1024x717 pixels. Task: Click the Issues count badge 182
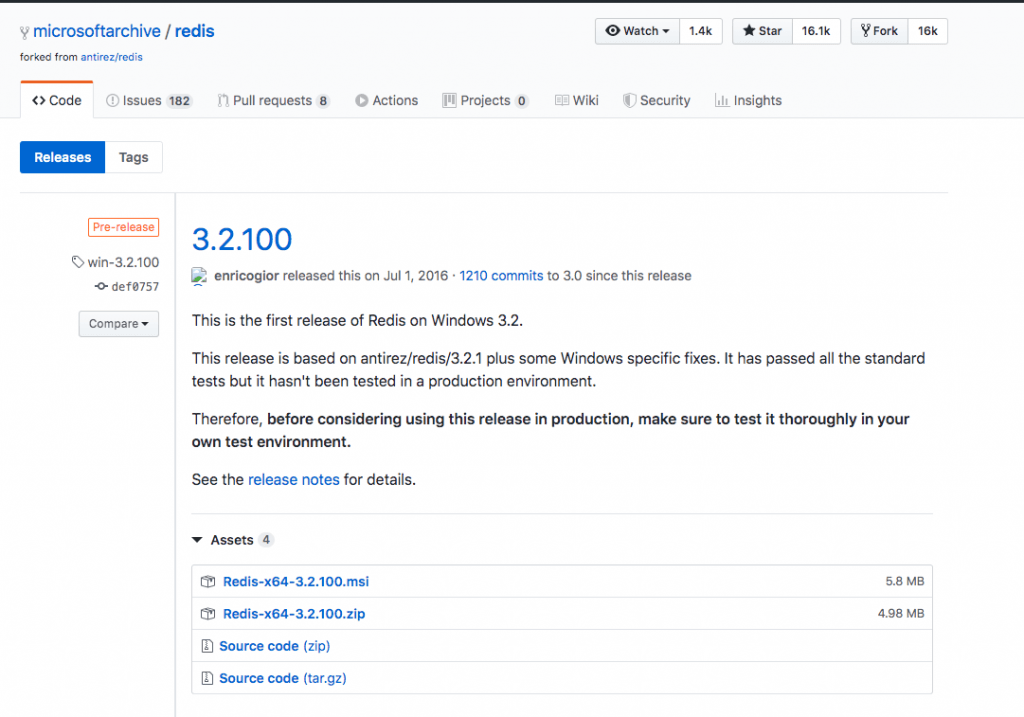pos(179,101)
